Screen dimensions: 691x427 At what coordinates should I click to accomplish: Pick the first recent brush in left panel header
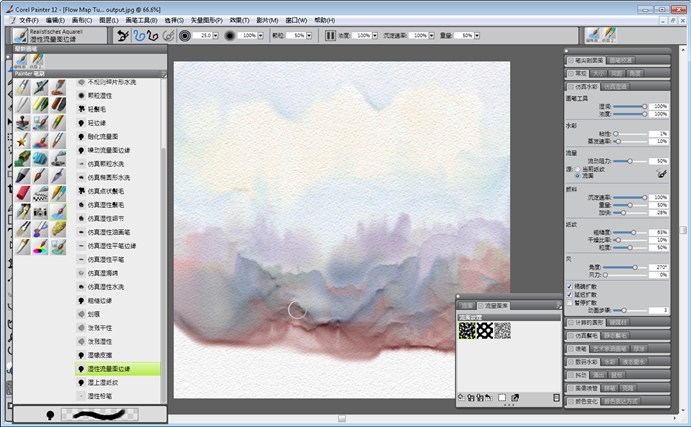point(21,61)
